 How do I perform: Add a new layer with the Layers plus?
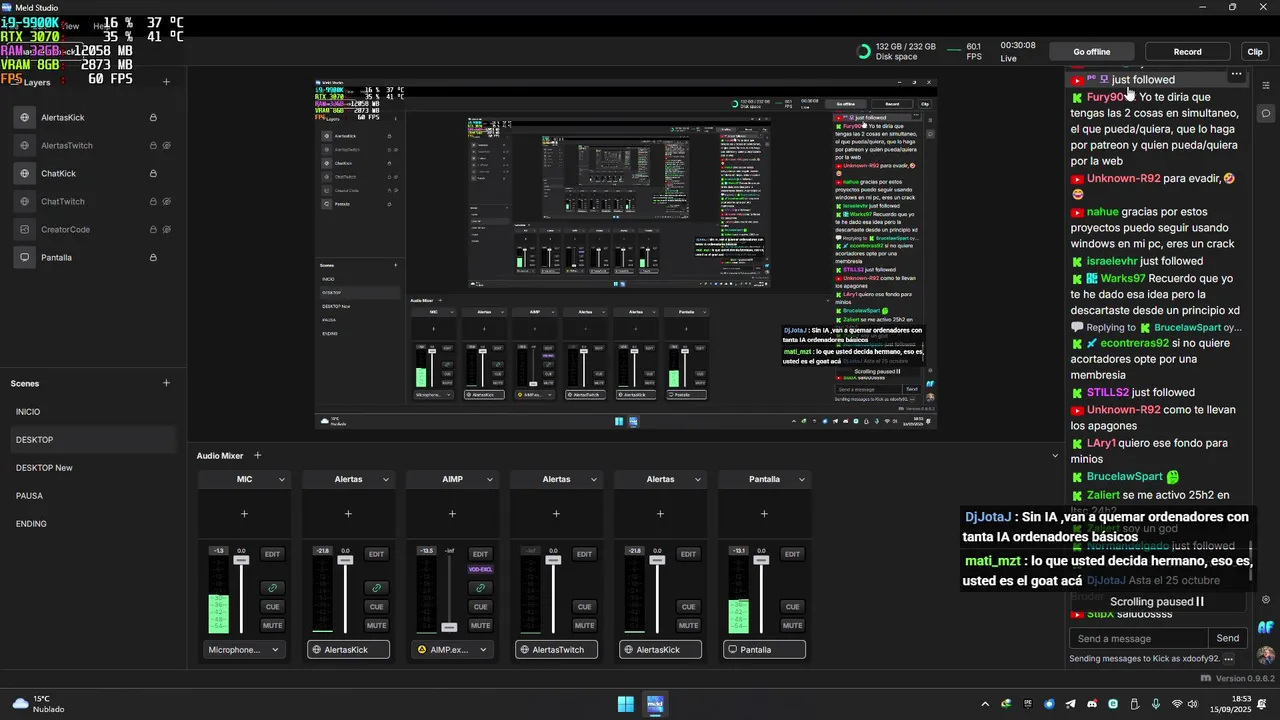166,82
